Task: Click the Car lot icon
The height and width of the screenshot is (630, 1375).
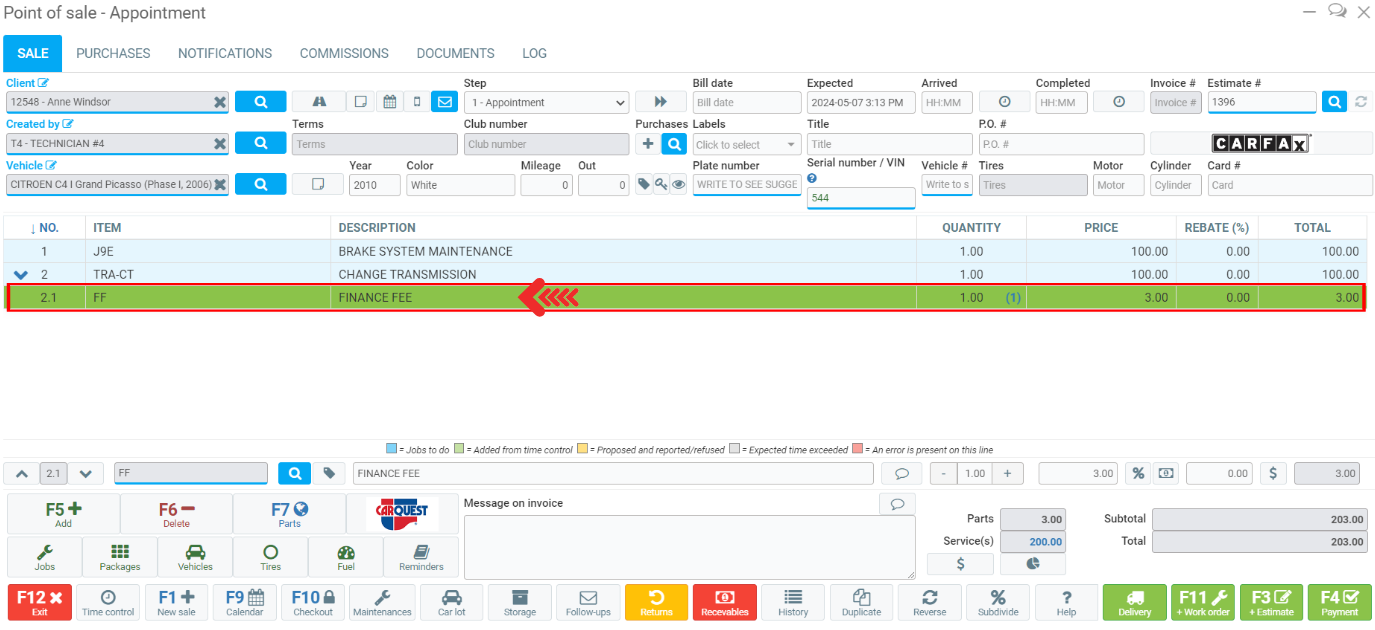Action: coord(451,603)
